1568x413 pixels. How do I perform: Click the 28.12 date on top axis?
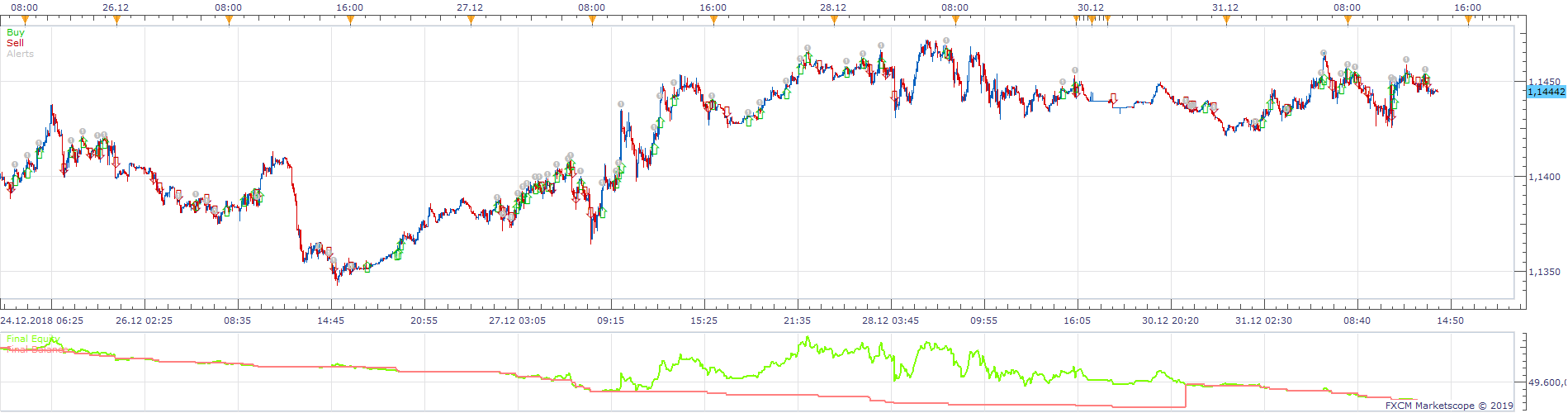(x=833, y=7)
